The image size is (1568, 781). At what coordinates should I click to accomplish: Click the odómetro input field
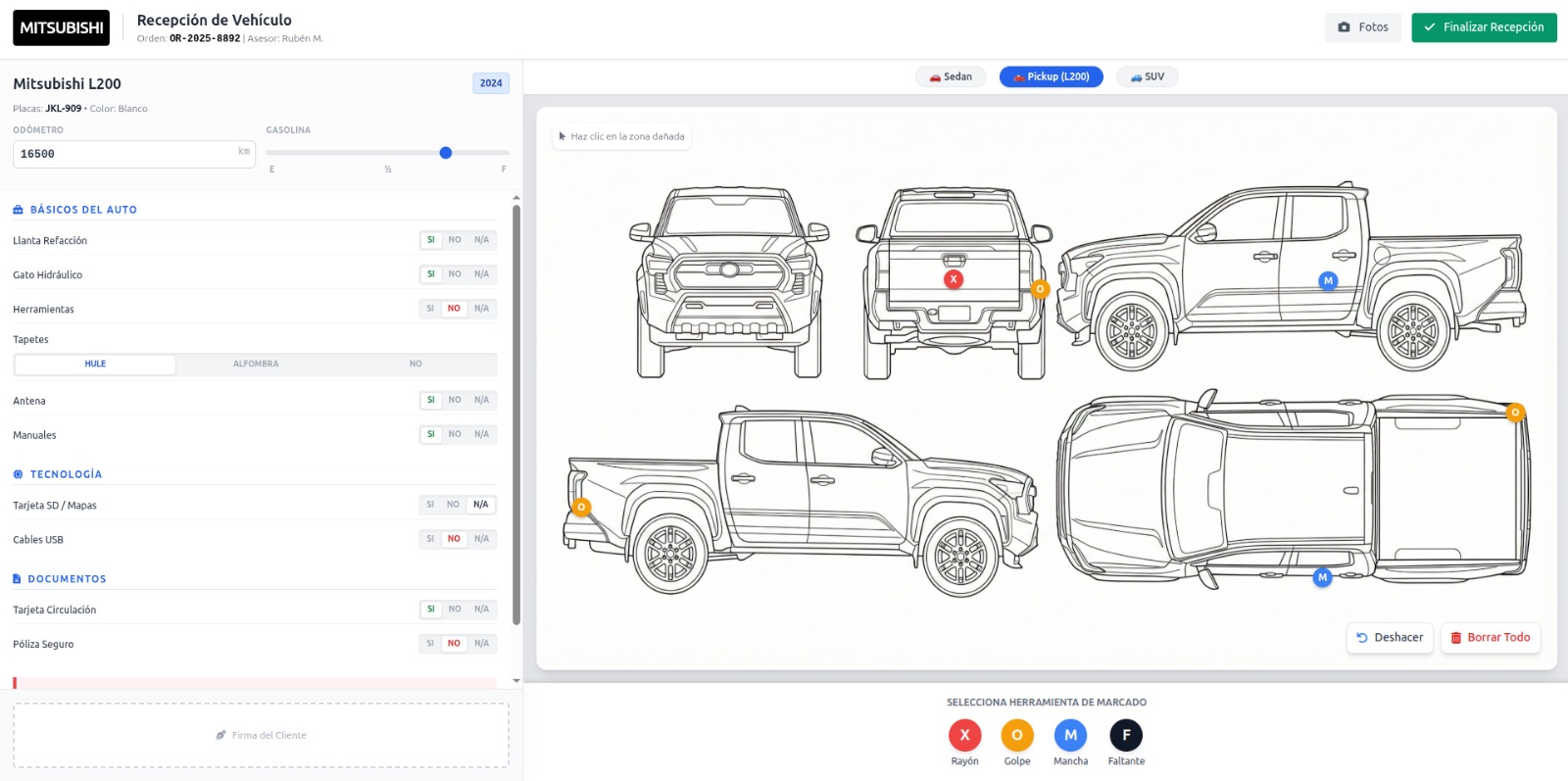tap(127, 154)
